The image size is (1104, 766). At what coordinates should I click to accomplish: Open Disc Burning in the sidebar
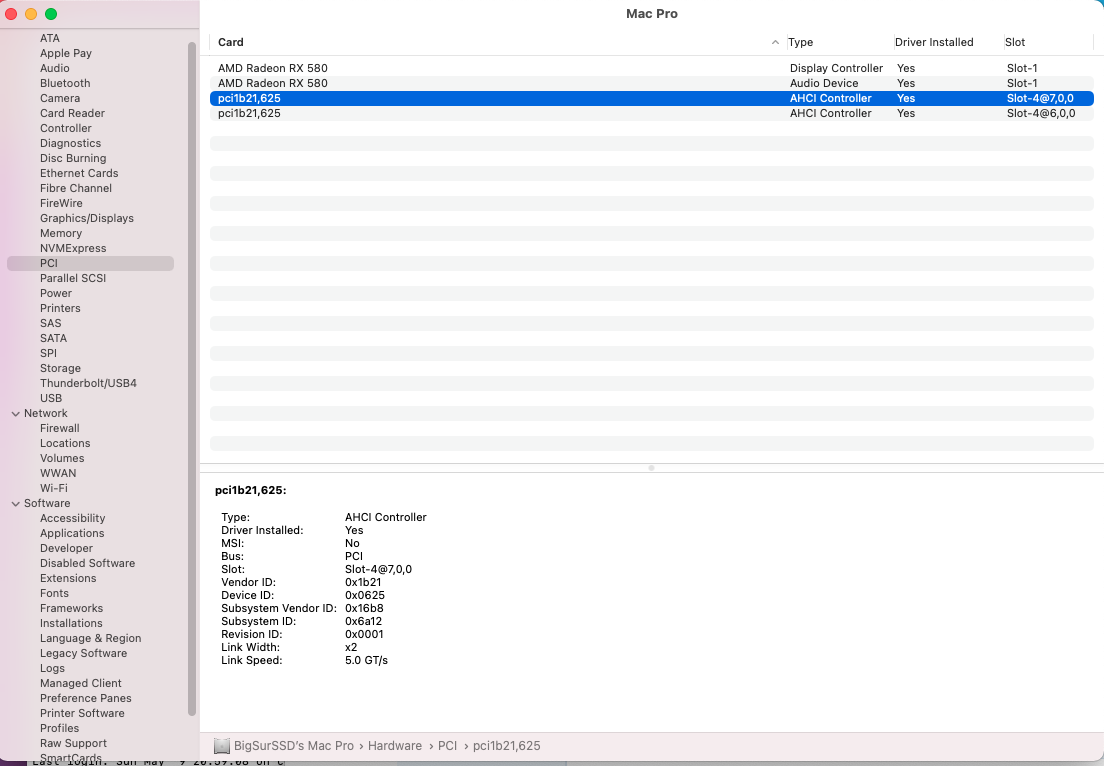tap(73, 158)
